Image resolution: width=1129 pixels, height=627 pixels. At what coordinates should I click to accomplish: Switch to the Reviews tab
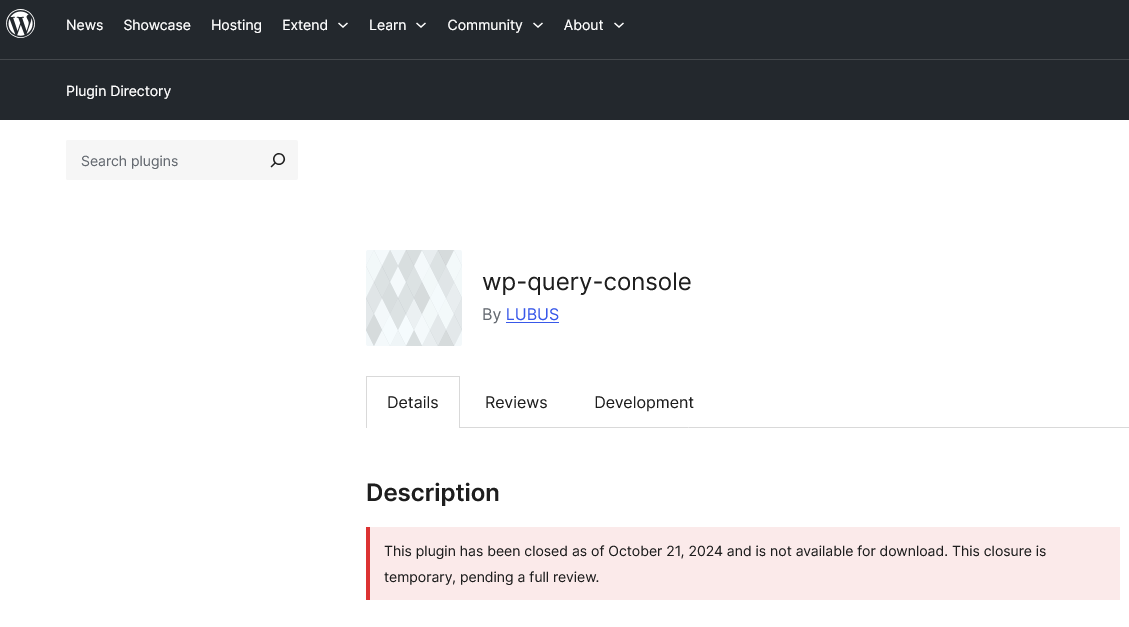(x=516, y=402)
